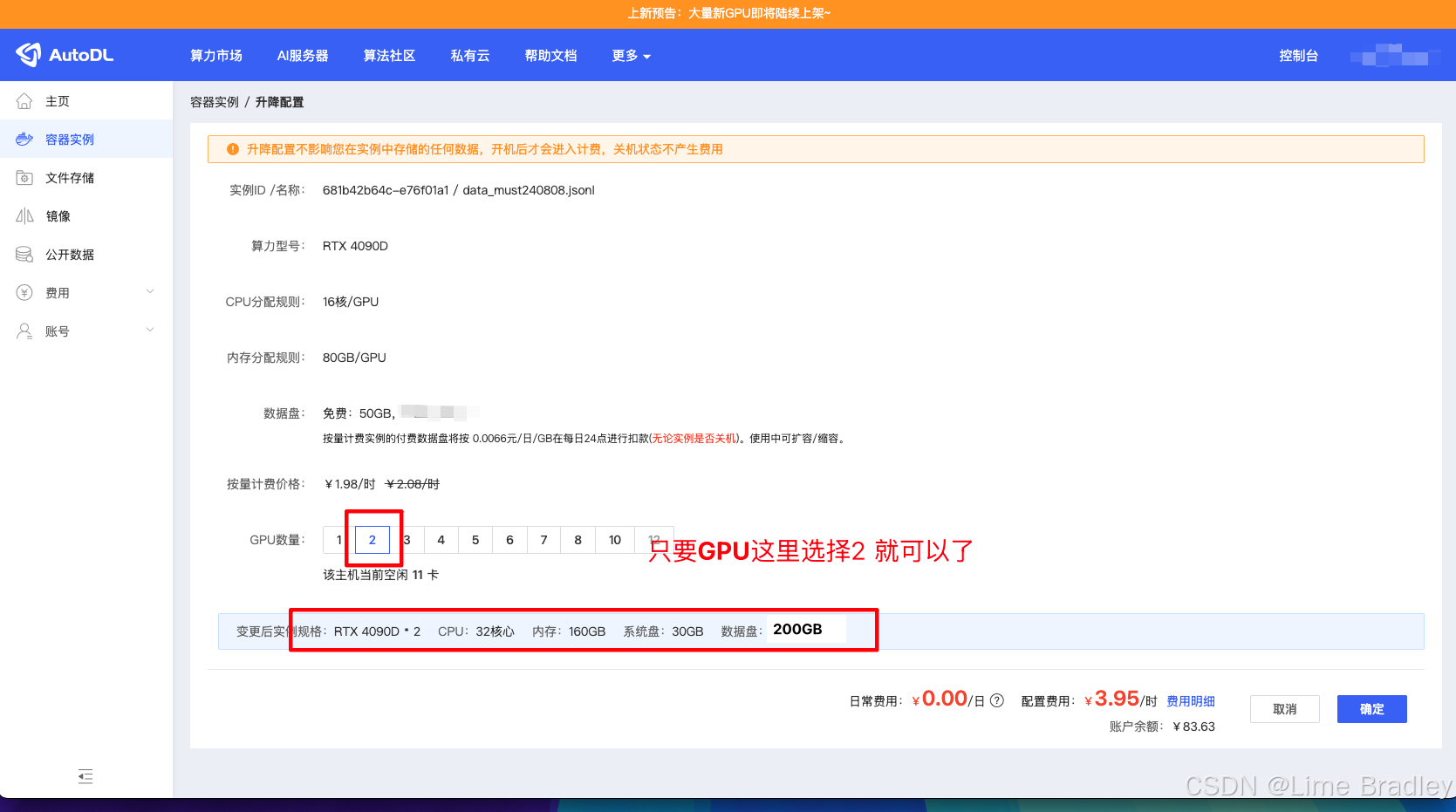Click the blurred user account name
1456x812 pixels.
pyautogui.click(x=1395, y=55)
